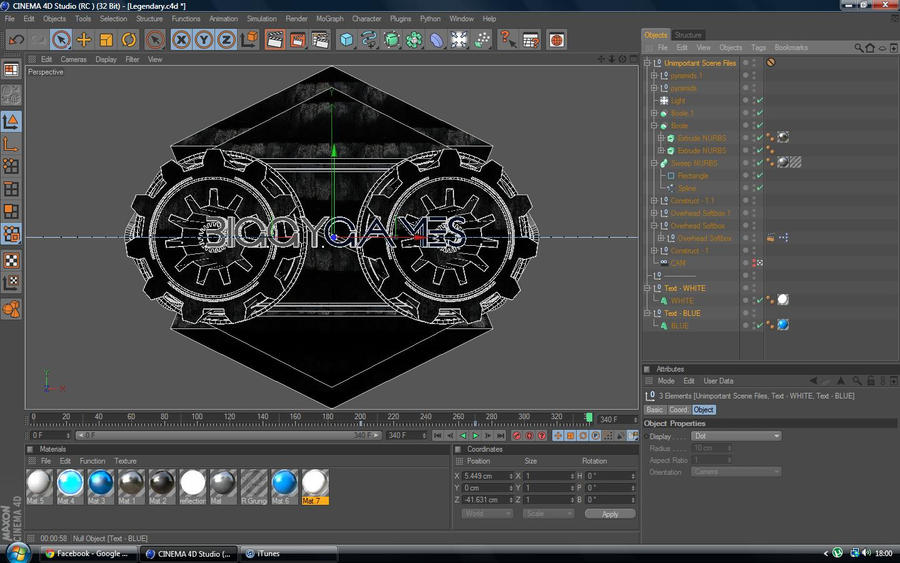Image resolution: width=900 pixels, height=563 pixels.
Task: Switch to the Structure tab
Action: coord(688,35)
